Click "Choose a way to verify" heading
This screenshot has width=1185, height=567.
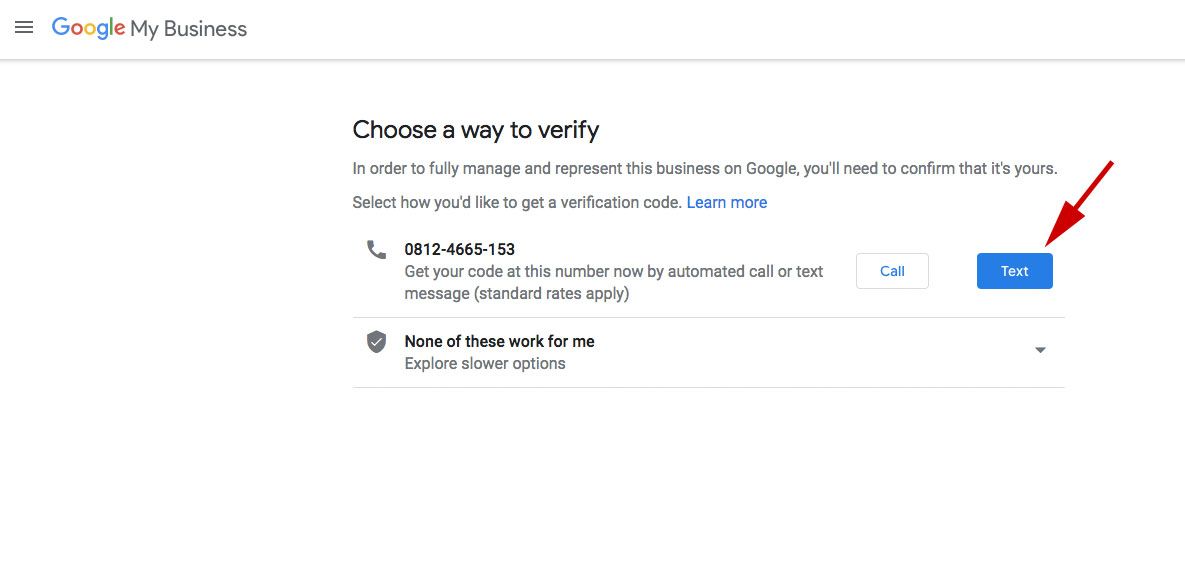tap(476, 130)
